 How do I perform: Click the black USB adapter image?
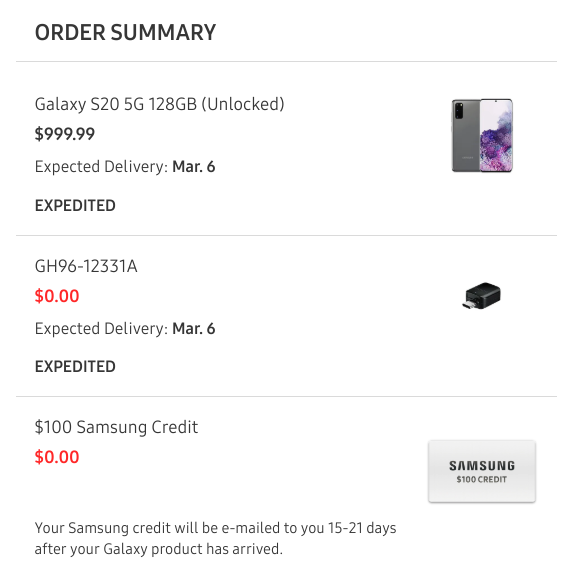click(x=482, y=295)
